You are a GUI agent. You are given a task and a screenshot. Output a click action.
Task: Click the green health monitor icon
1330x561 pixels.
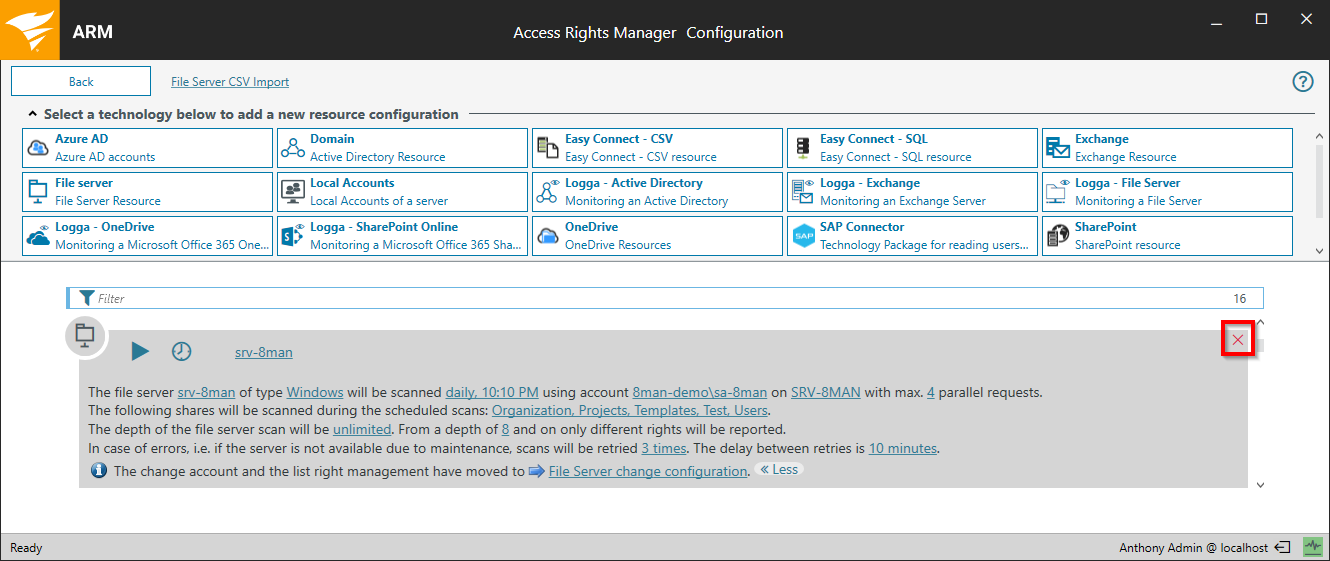1312,547
